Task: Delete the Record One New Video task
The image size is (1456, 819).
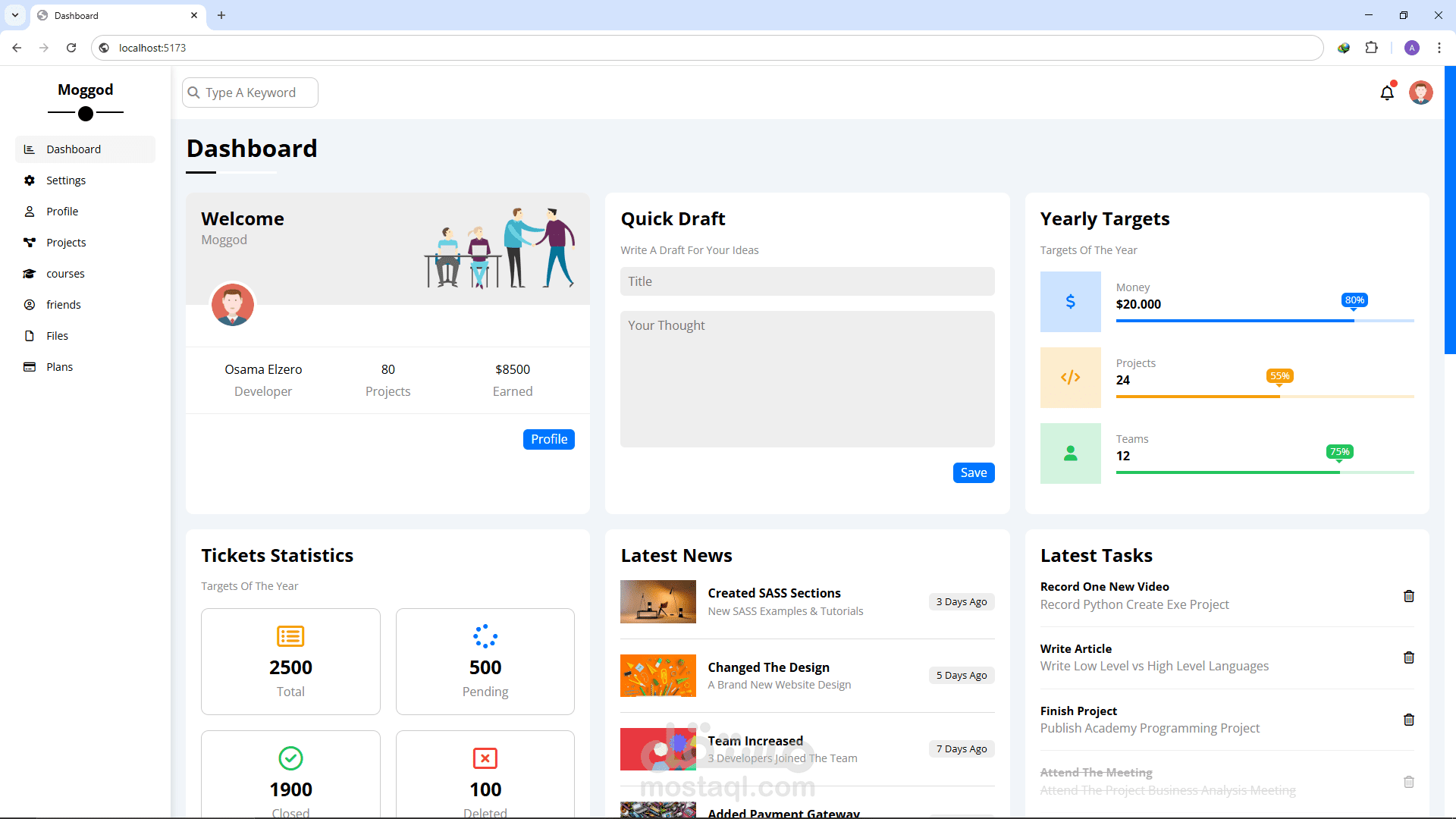Action: click(x=1409, y=596)
